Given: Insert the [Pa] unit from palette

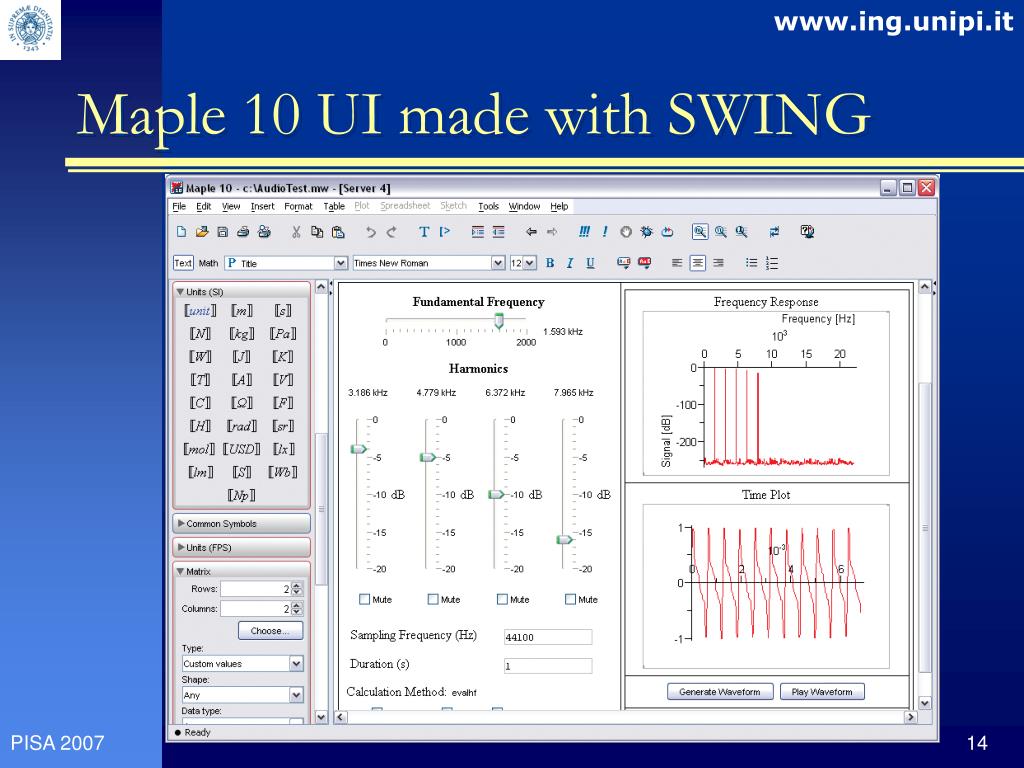Looking at the screenshot, I should tap(283, 334).
